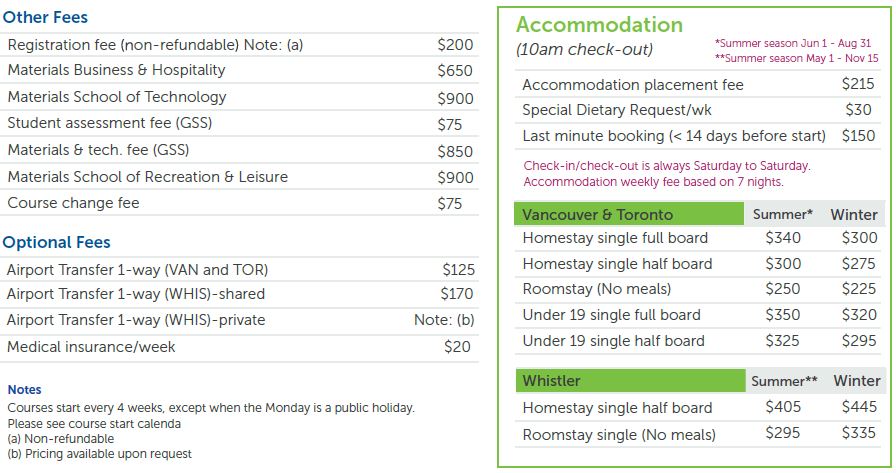This screenshot has height=473, width=896.
Task: Select the Last minute booking $150 price
Action: [858, 136]
